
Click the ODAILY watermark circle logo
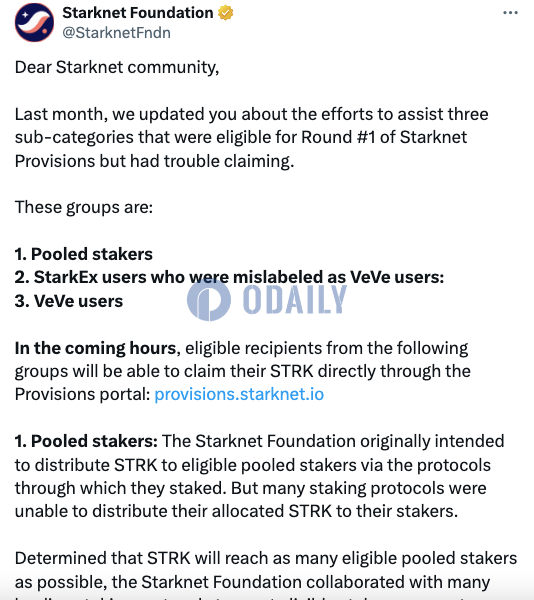(x=209, y=300)
